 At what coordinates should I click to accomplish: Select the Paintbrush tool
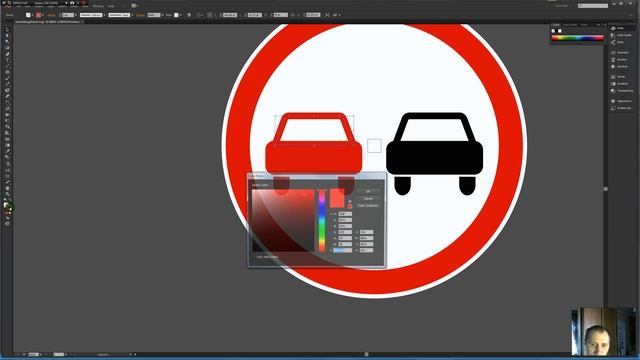pyautogui.click(x=7, y=78)
